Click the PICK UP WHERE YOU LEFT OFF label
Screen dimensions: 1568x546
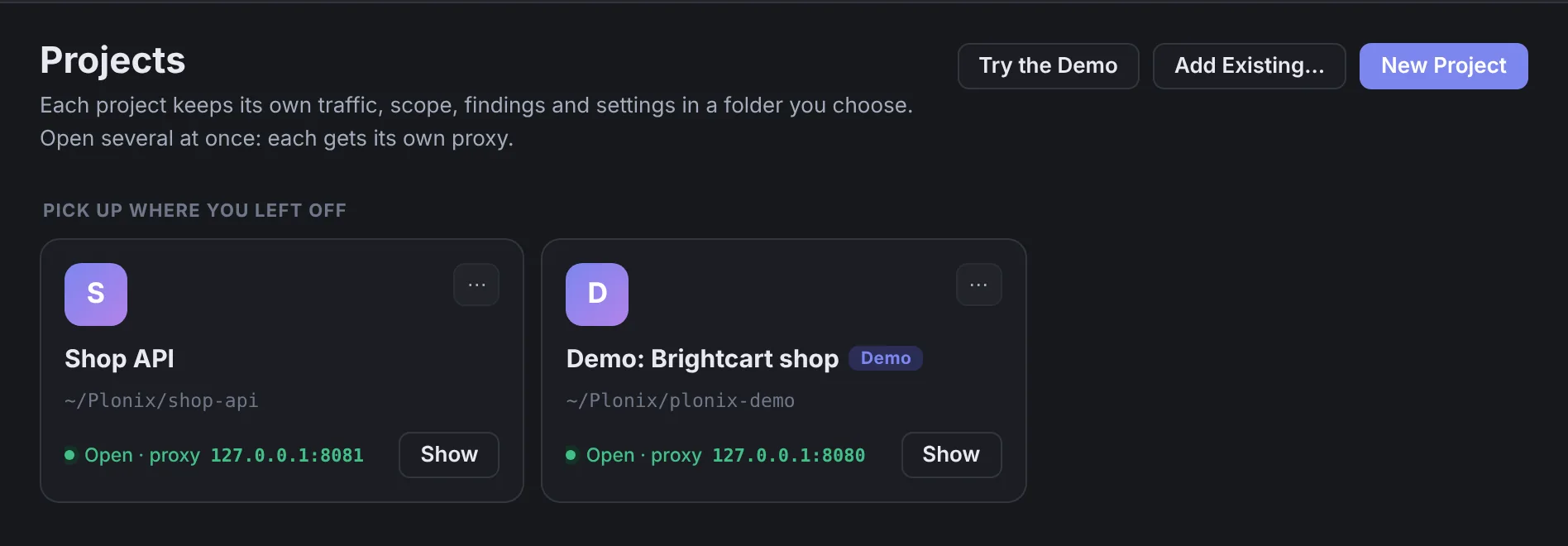pos(194,211)
